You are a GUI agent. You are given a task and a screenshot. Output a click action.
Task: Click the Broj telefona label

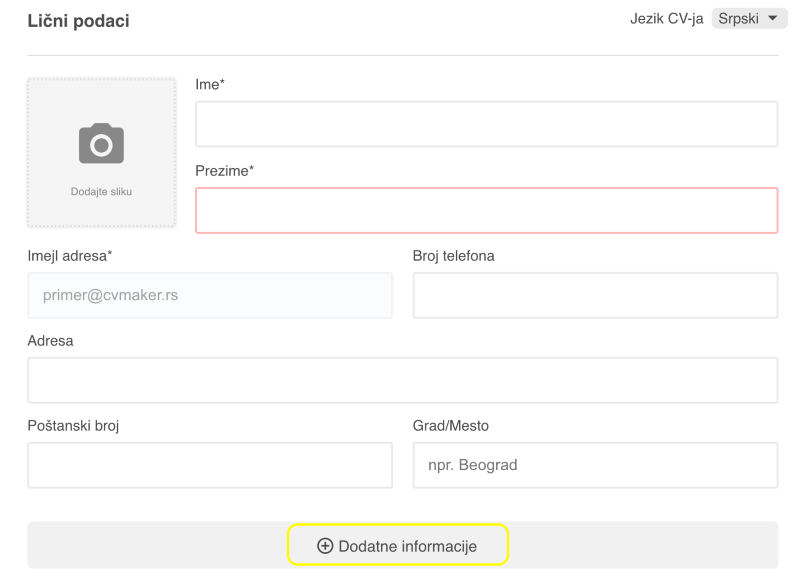tap(454, 256)
